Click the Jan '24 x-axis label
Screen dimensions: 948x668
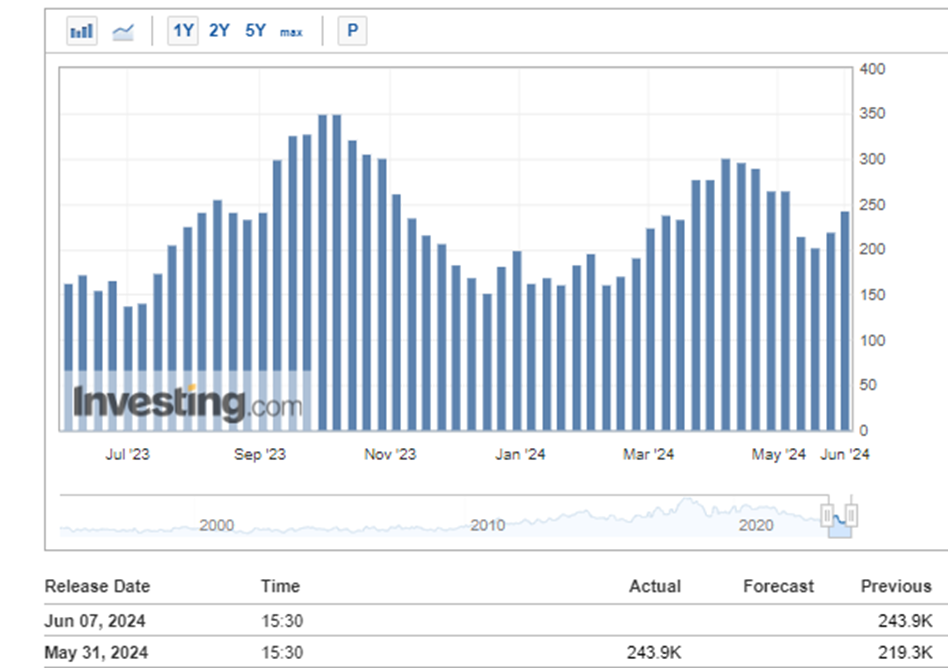pos(520,454)
